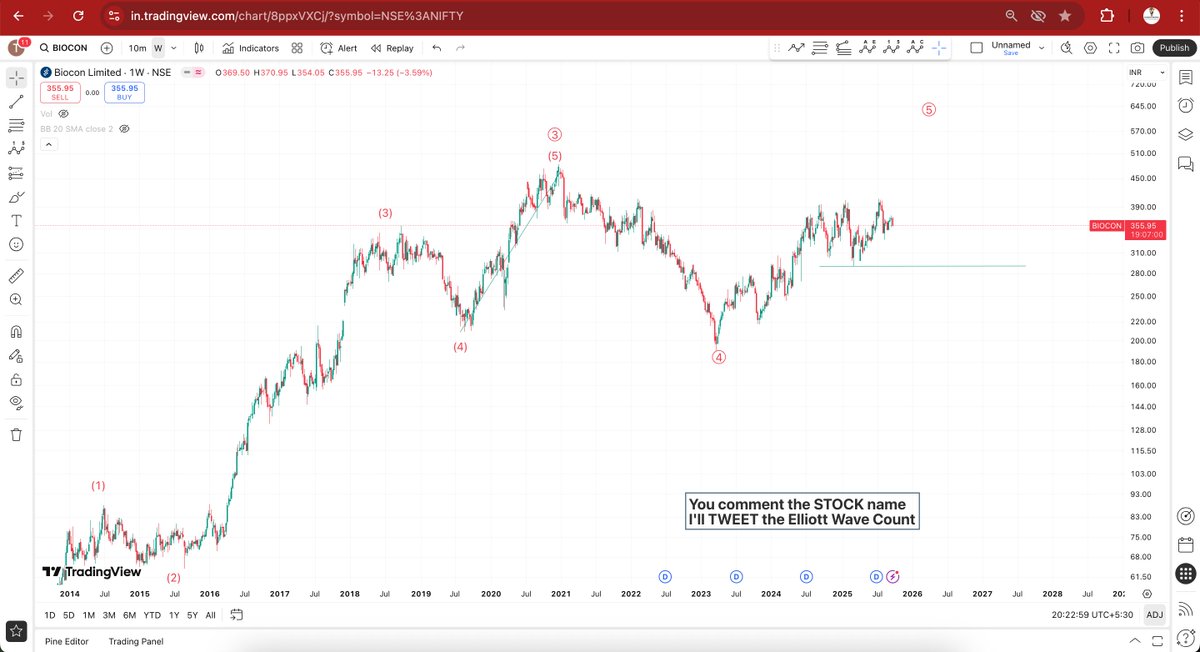Select the Elliott correction wave tool (ABC)
This screenshot has height=652, width=1200.
[x=916, y=48]
